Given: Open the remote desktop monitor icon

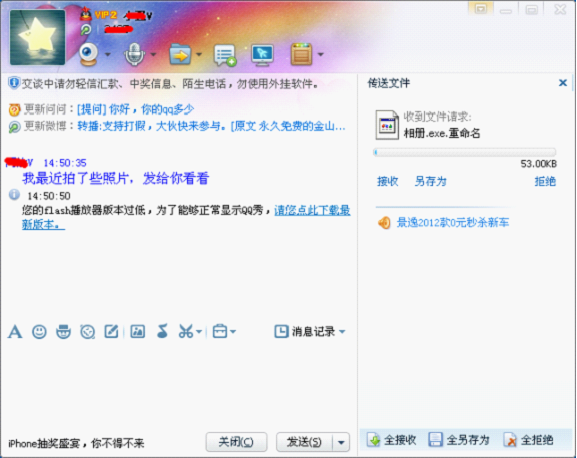Looking at the screenshot, I should (262, 55).
